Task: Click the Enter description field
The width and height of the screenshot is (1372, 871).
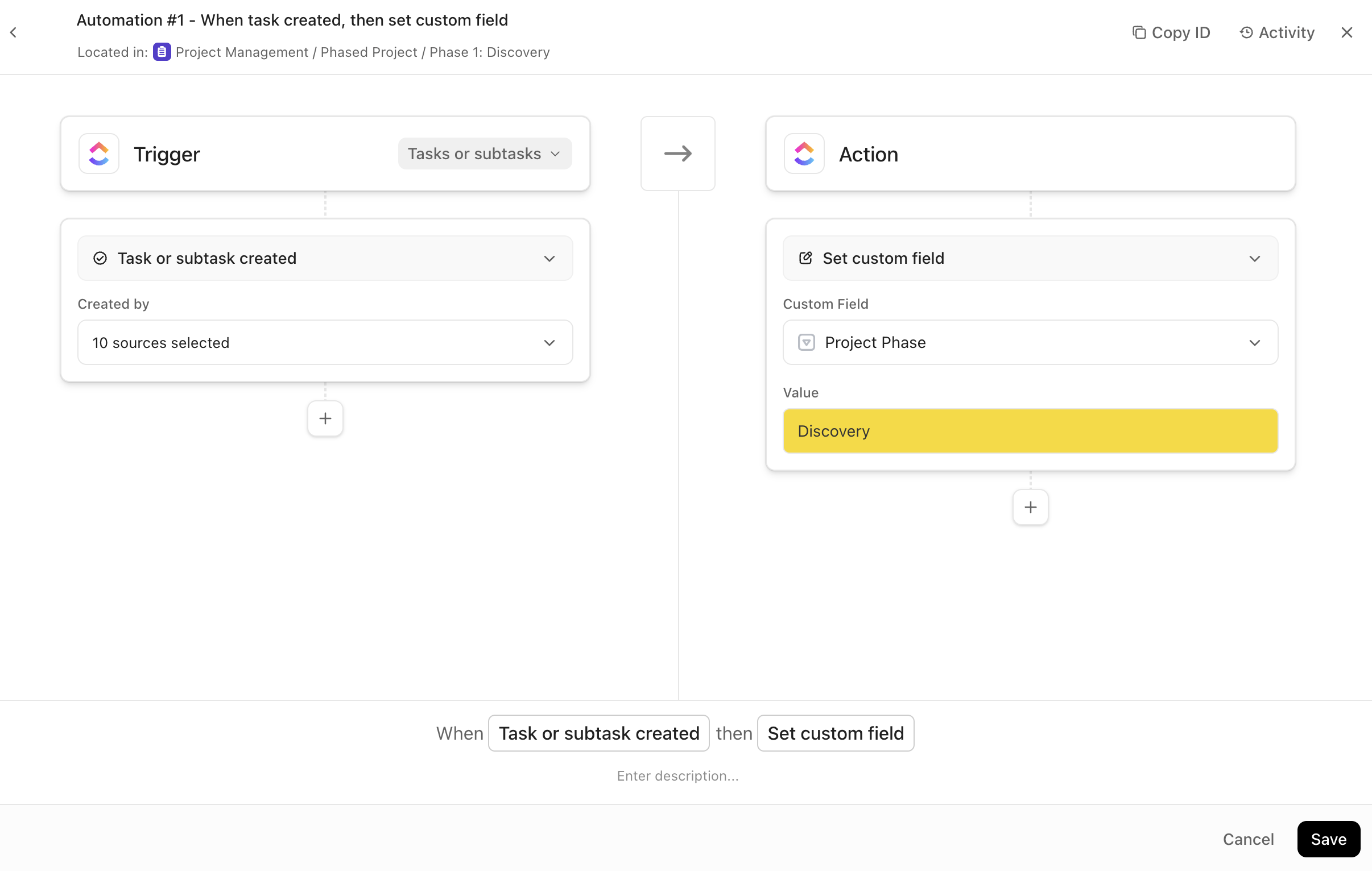Action: [x=677, y=775]
